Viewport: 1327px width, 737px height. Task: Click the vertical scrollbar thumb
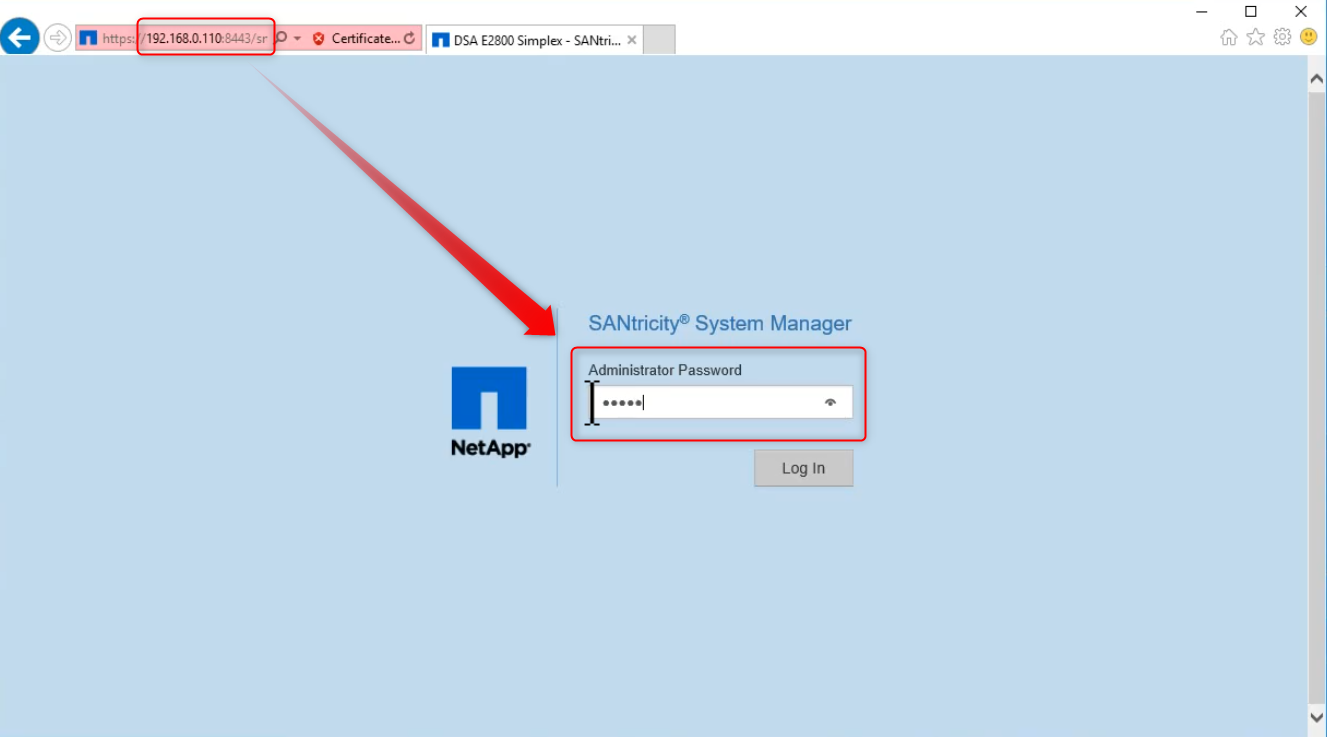pyautogui.click(x=1317, y=398)
